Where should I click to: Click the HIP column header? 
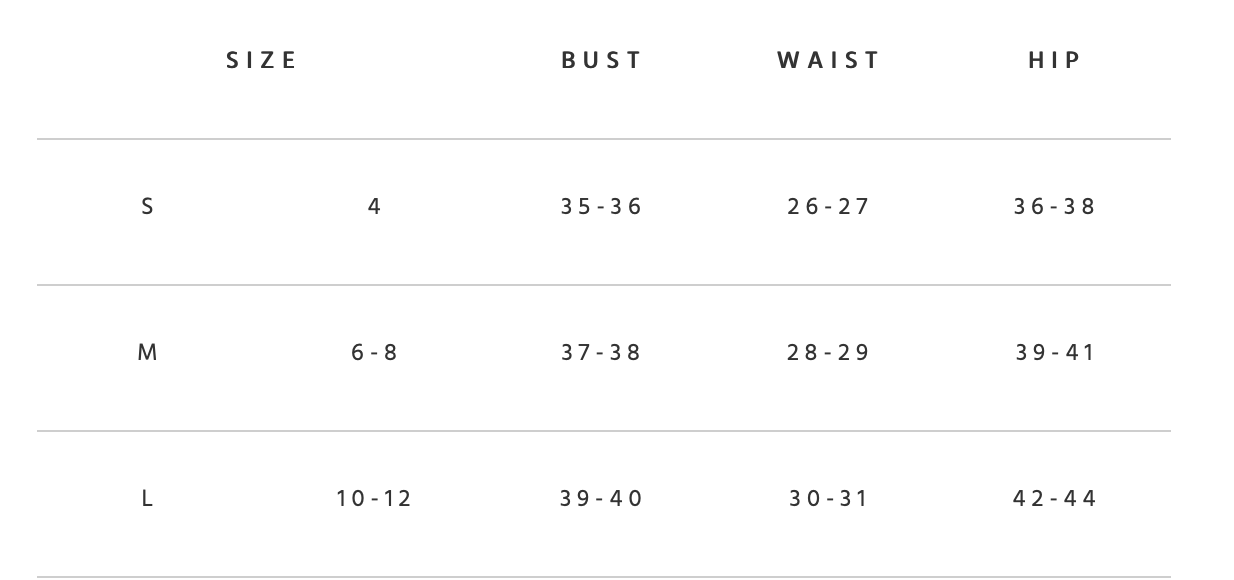click(x=1055, y=60)
